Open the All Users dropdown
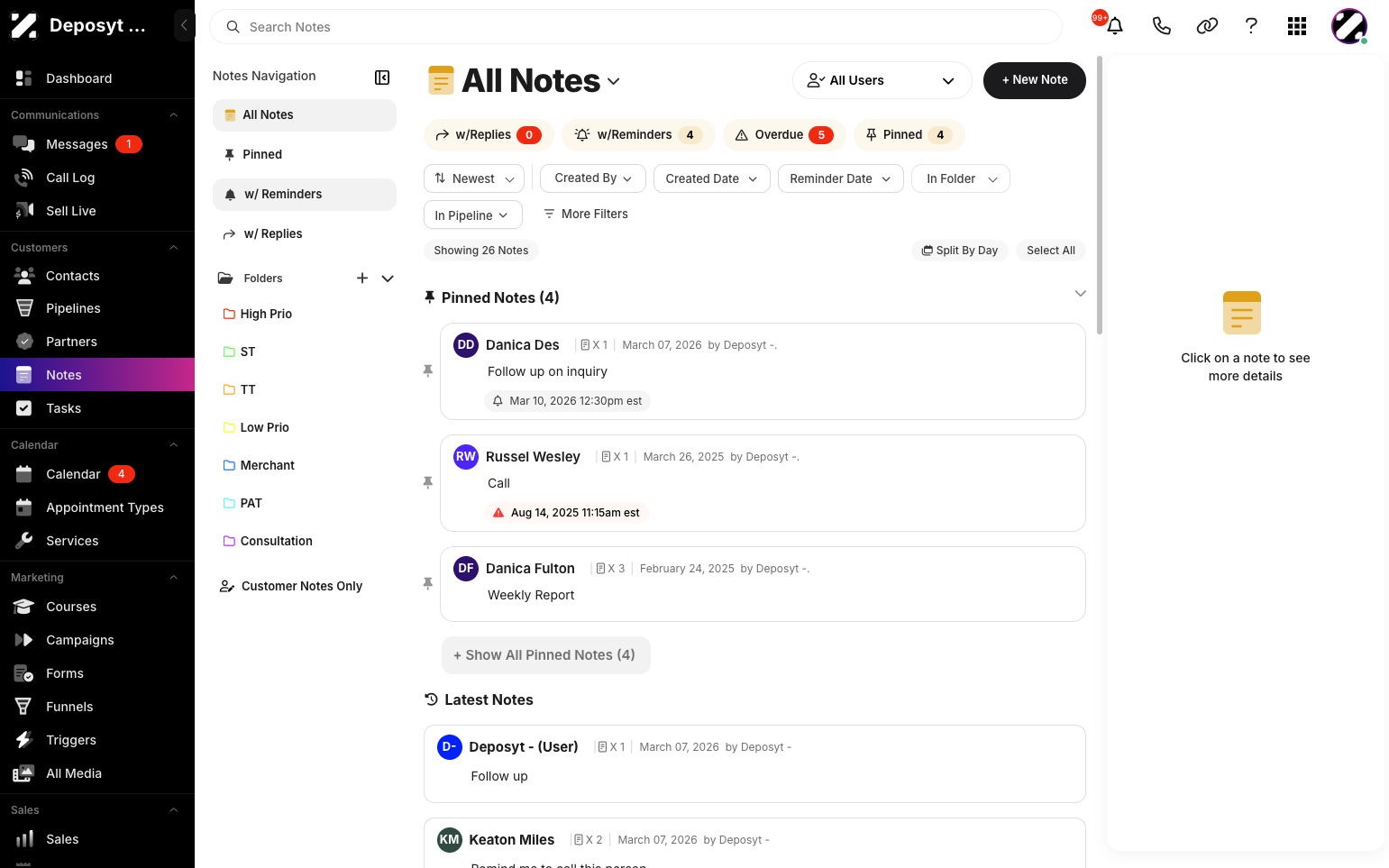Viewport: 1389px width, 868px height. [882, 80]
